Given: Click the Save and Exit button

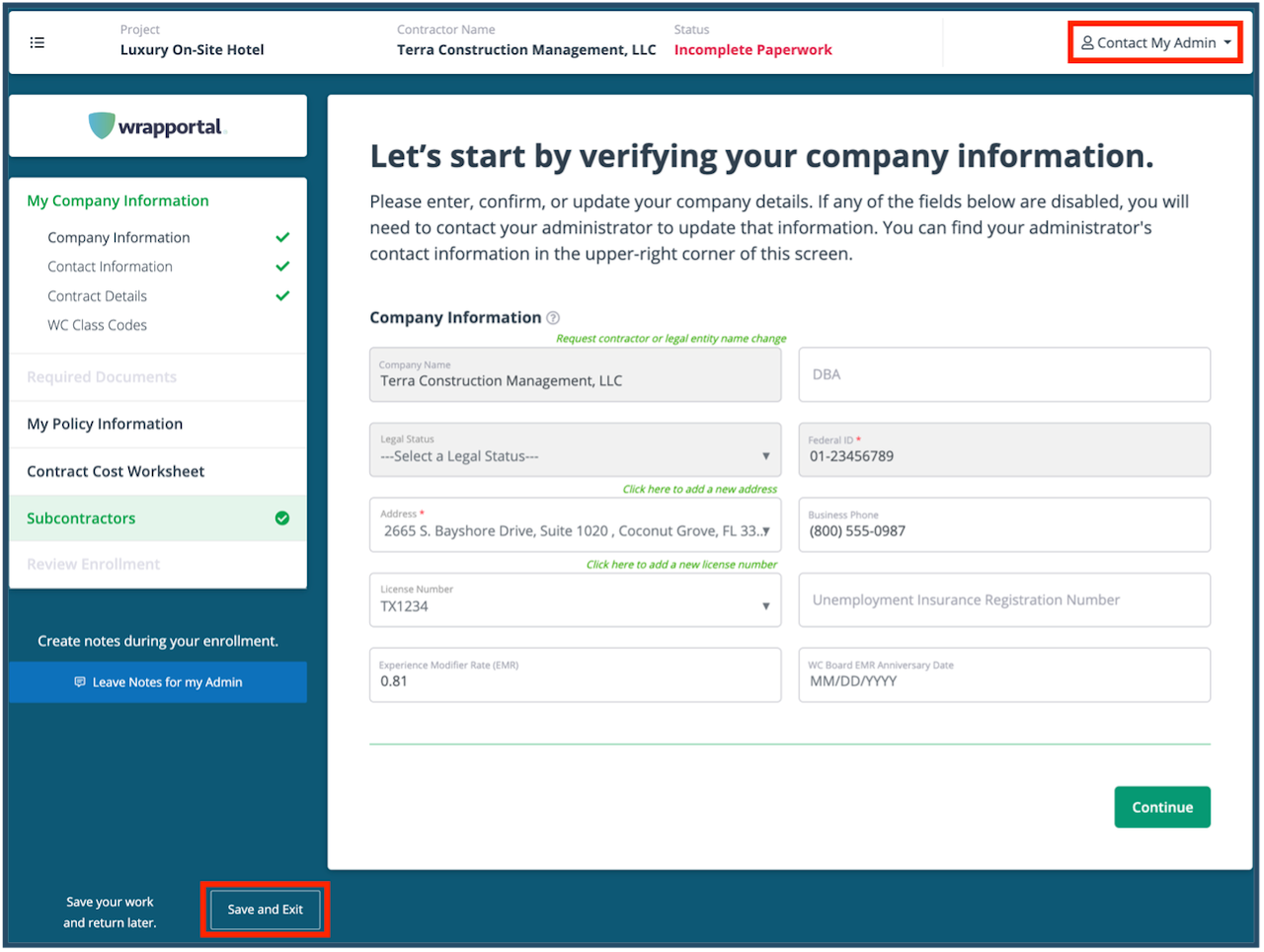Looking at the screenshot, I should pyautogui.click(x=265, y=910).
